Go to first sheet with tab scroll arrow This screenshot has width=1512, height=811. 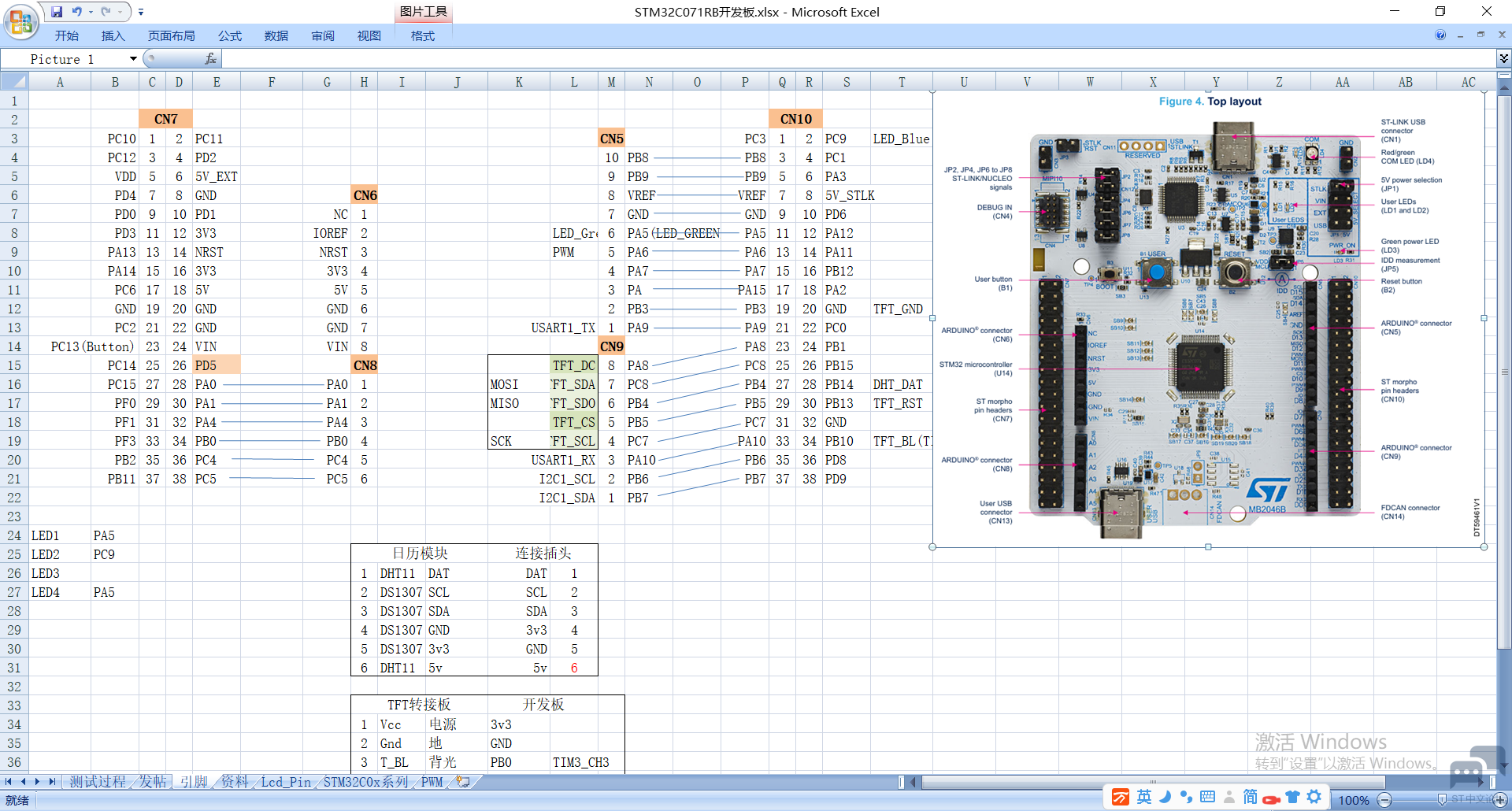point(9,782)
